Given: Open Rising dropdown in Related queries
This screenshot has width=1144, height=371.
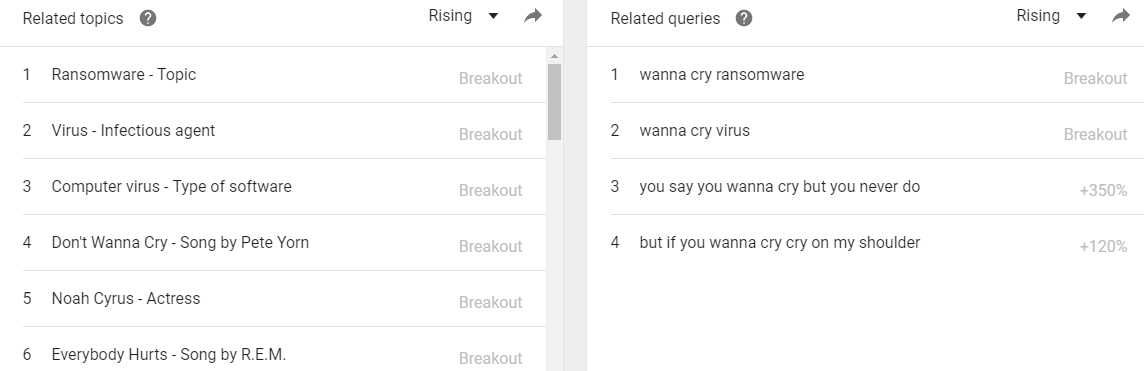Looking at the screenshot, I should (1051, 16).
